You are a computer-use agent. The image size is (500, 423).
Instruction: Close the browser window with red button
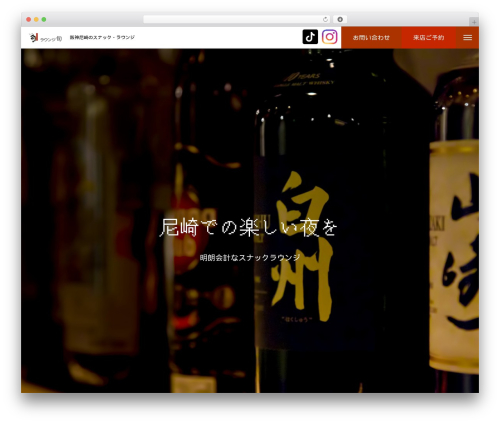(29, 19)
